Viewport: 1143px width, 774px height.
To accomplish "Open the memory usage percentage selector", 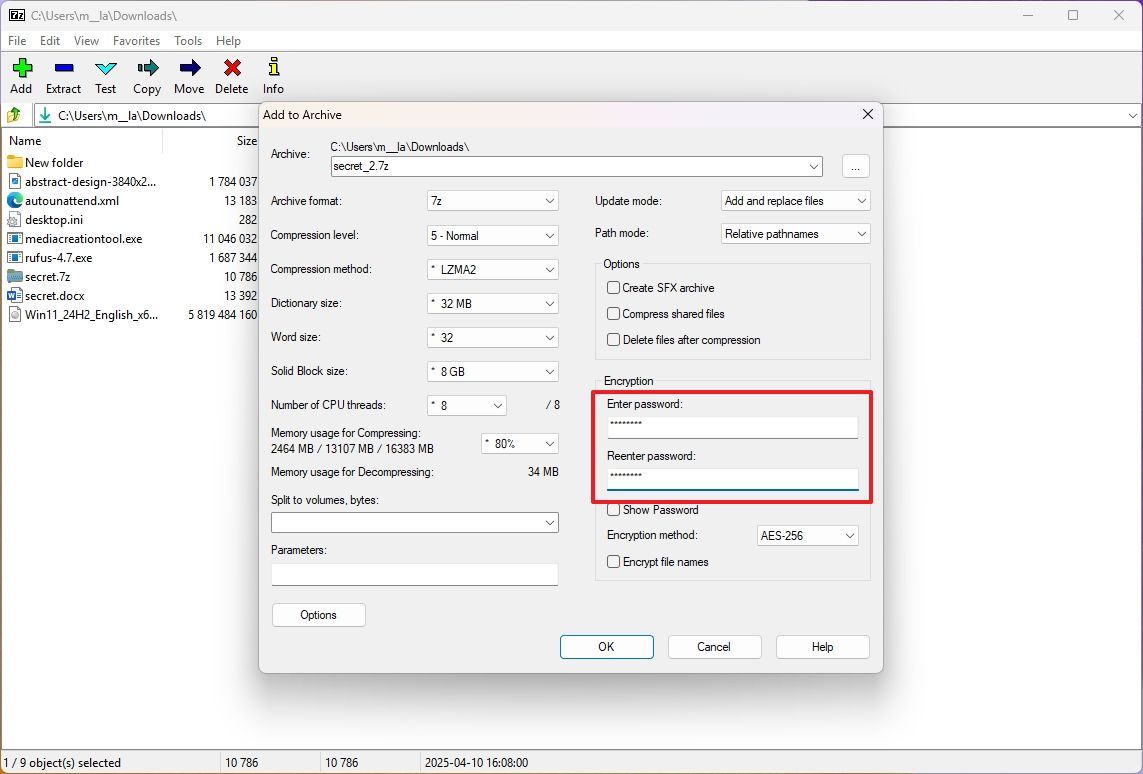I will point(519,443).
